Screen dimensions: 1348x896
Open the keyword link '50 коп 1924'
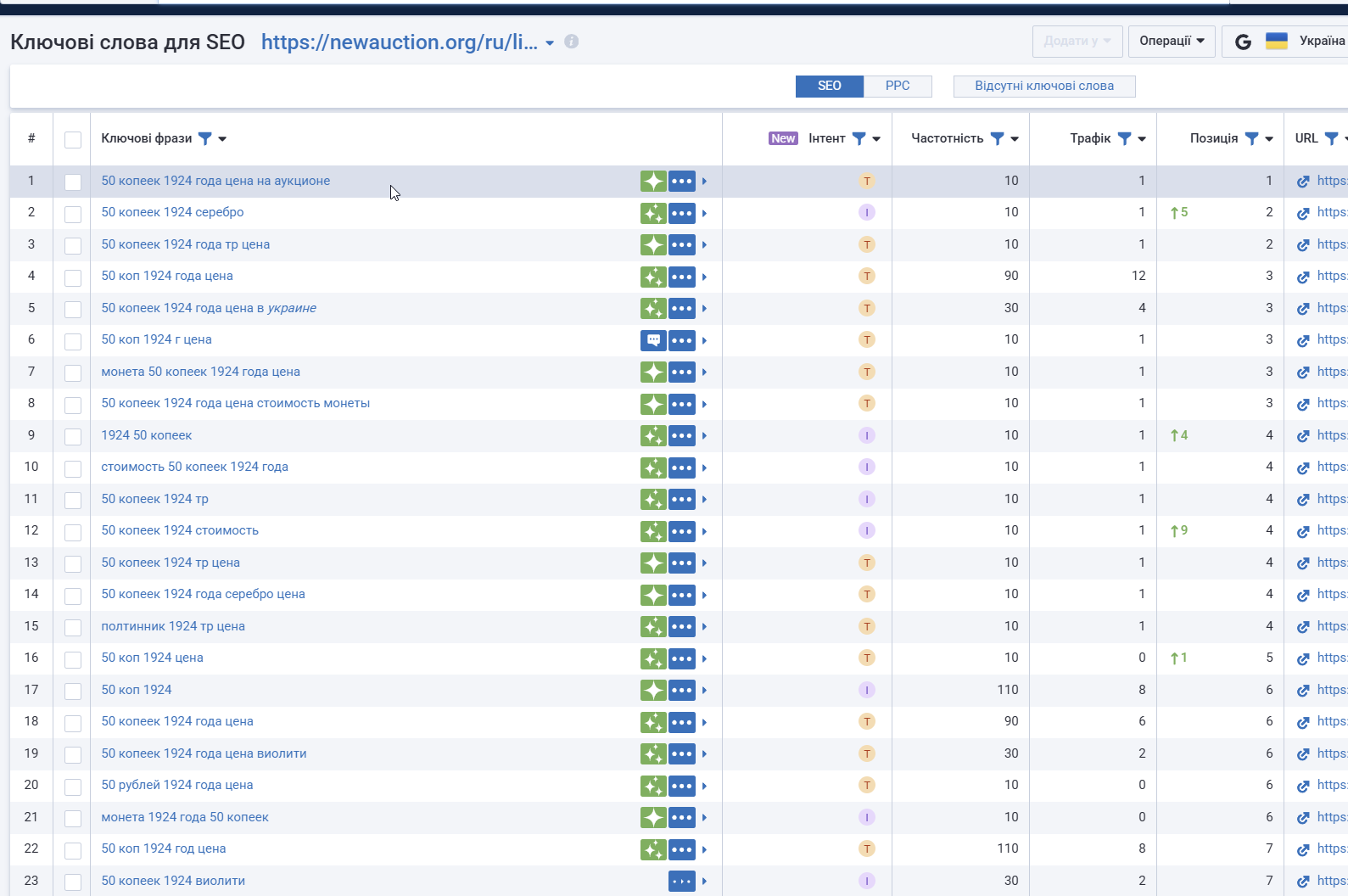tap(137, 690)
